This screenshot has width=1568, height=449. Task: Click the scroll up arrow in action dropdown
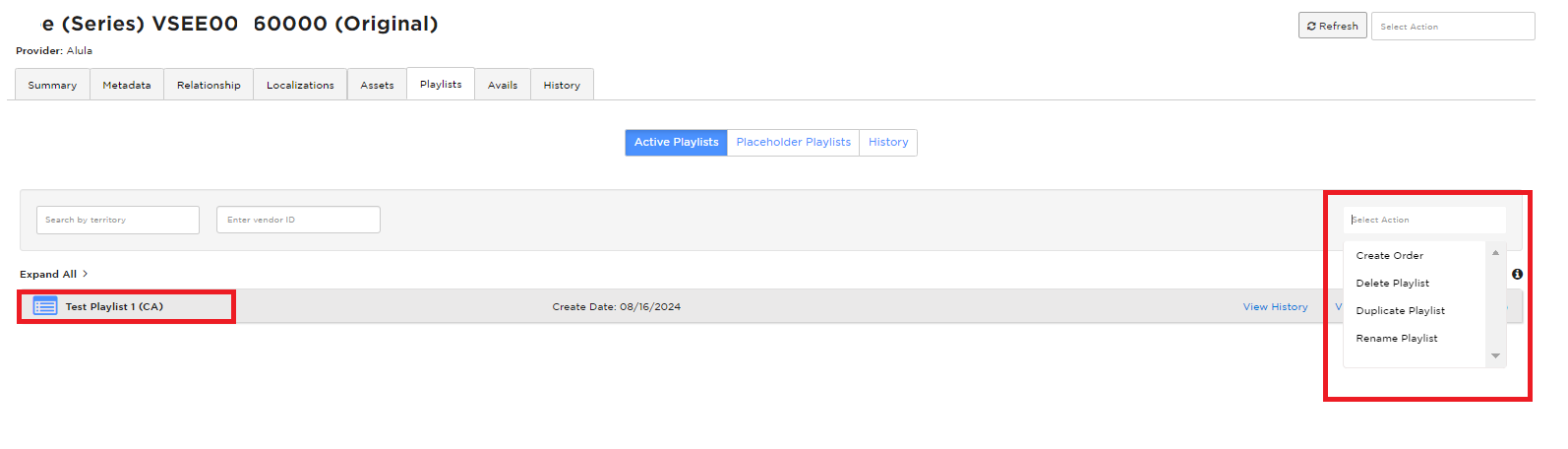tap(1495, 253)
